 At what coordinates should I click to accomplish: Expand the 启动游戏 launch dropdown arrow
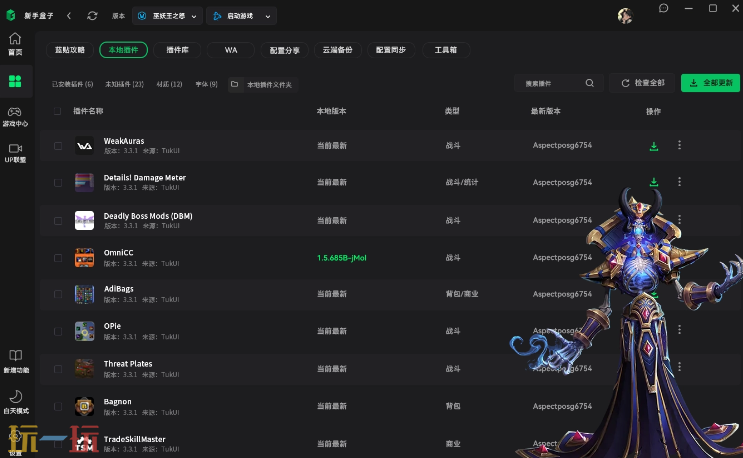[268, 16]
